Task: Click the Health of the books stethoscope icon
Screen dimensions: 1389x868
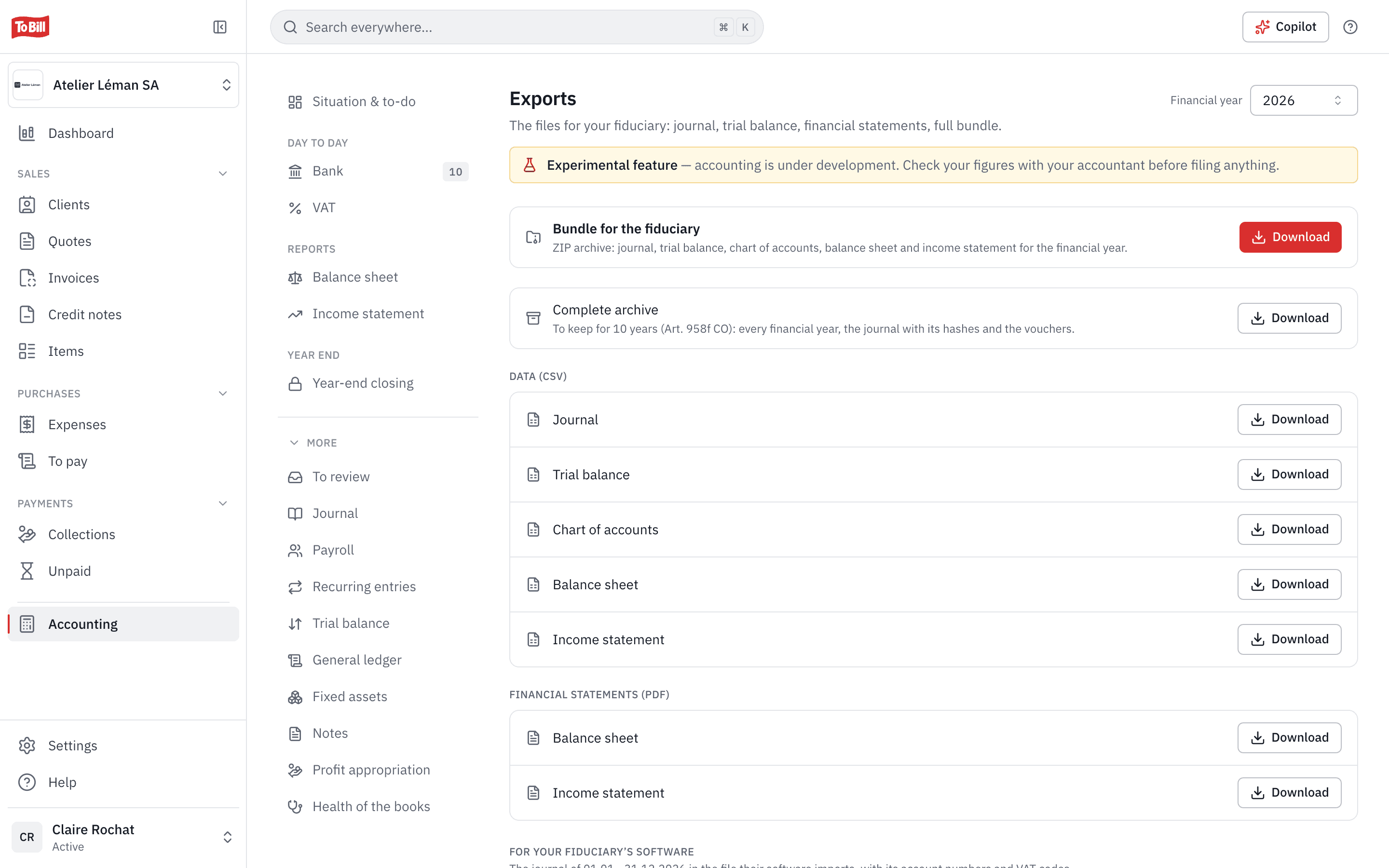Action: coord(295,807)
